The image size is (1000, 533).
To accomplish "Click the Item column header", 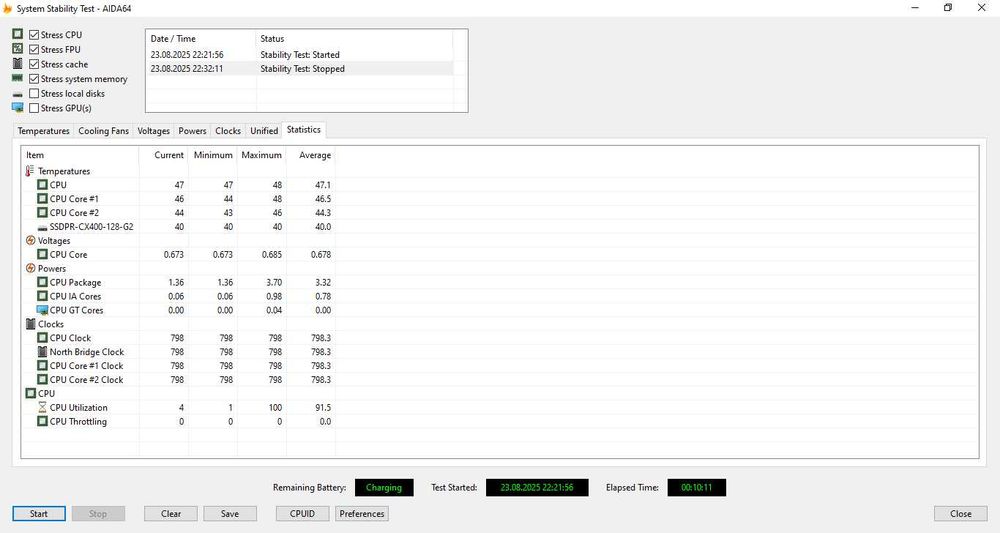I will click(x=80, y=155).
